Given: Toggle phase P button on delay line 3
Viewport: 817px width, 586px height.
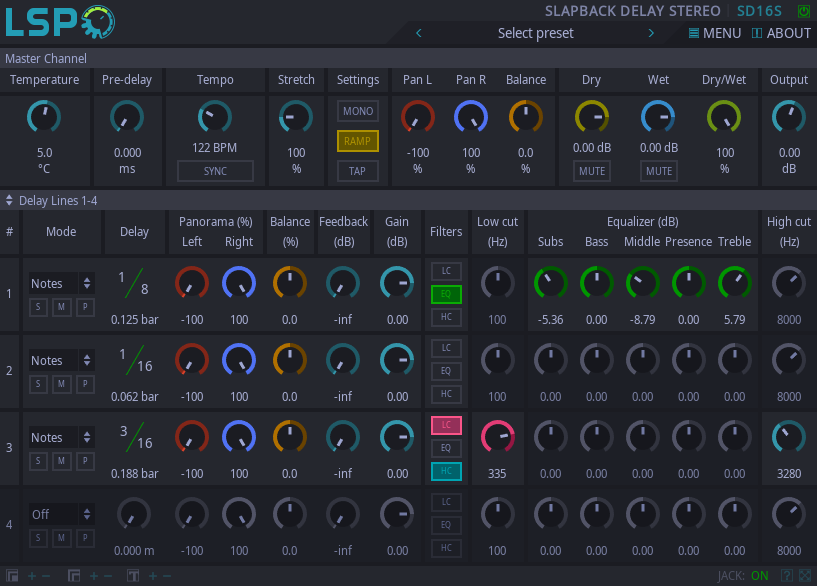Looking at the screenshot, I should pyautogui.click(x=86, y=461).
